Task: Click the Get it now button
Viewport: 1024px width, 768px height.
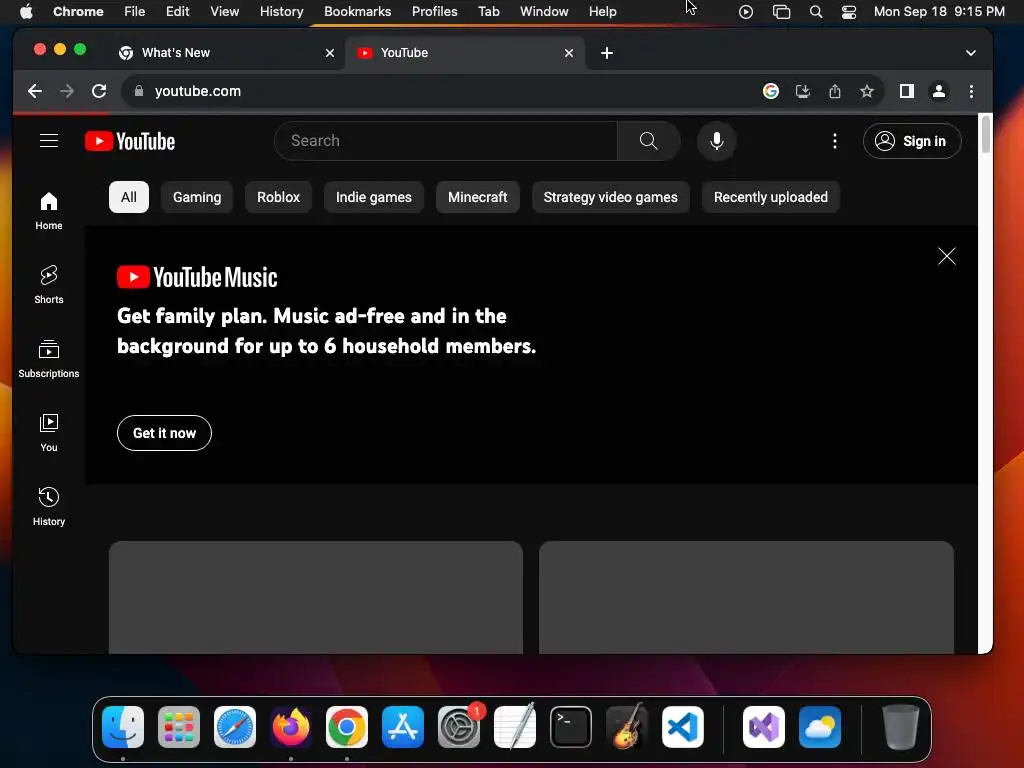Action: [x=165, y=433]
